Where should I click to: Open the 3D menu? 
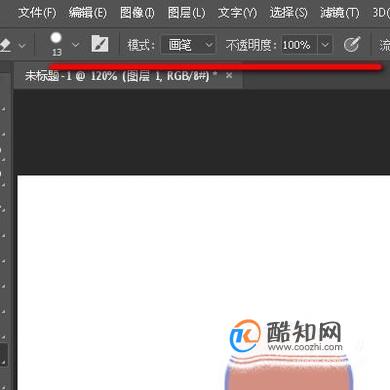381,13
